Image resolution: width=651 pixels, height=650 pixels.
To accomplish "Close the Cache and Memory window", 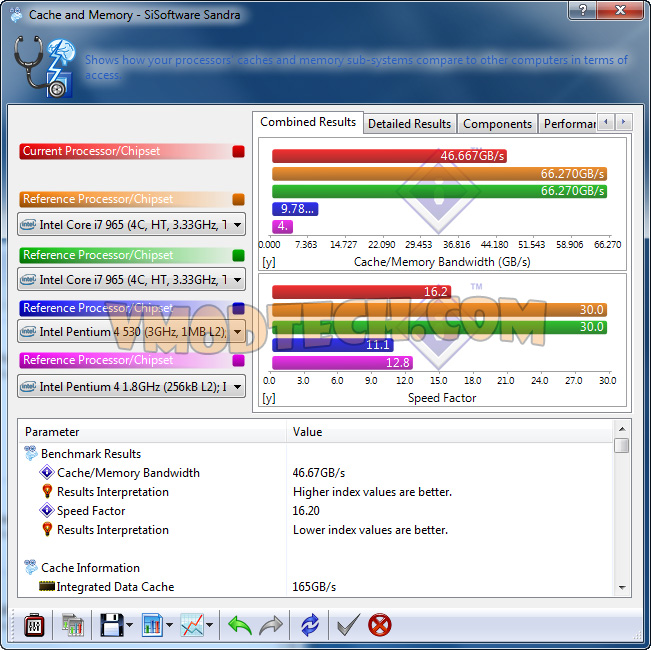I will pos(620,10).
